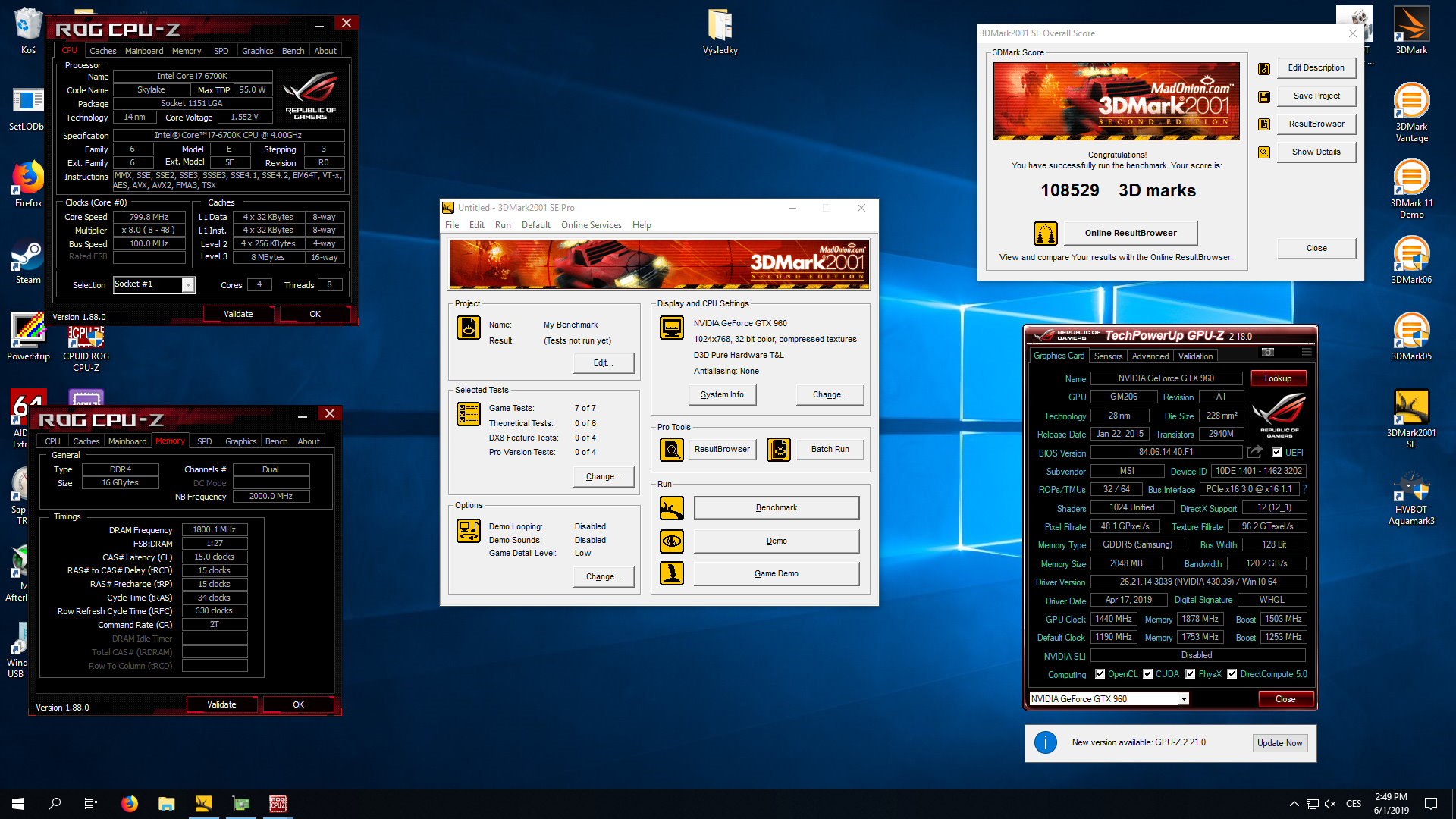This screenshot has height=819, width=1456.
Task: Open the HWBOT Aquamark3 desktop icon
Action: pos(1411,497)
